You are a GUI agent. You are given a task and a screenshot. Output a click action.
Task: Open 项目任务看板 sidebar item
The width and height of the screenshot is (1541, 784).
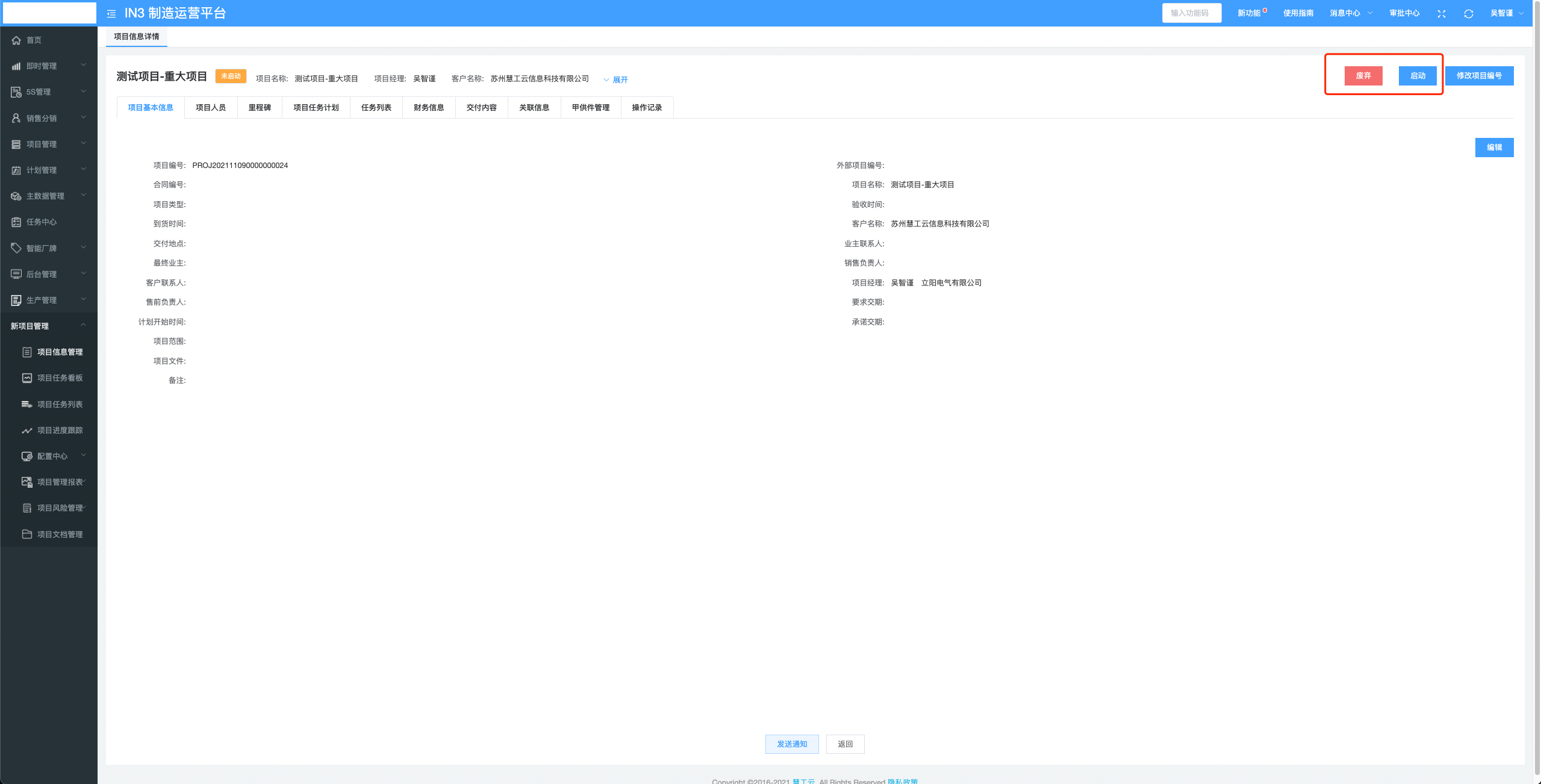coord(60,378)
